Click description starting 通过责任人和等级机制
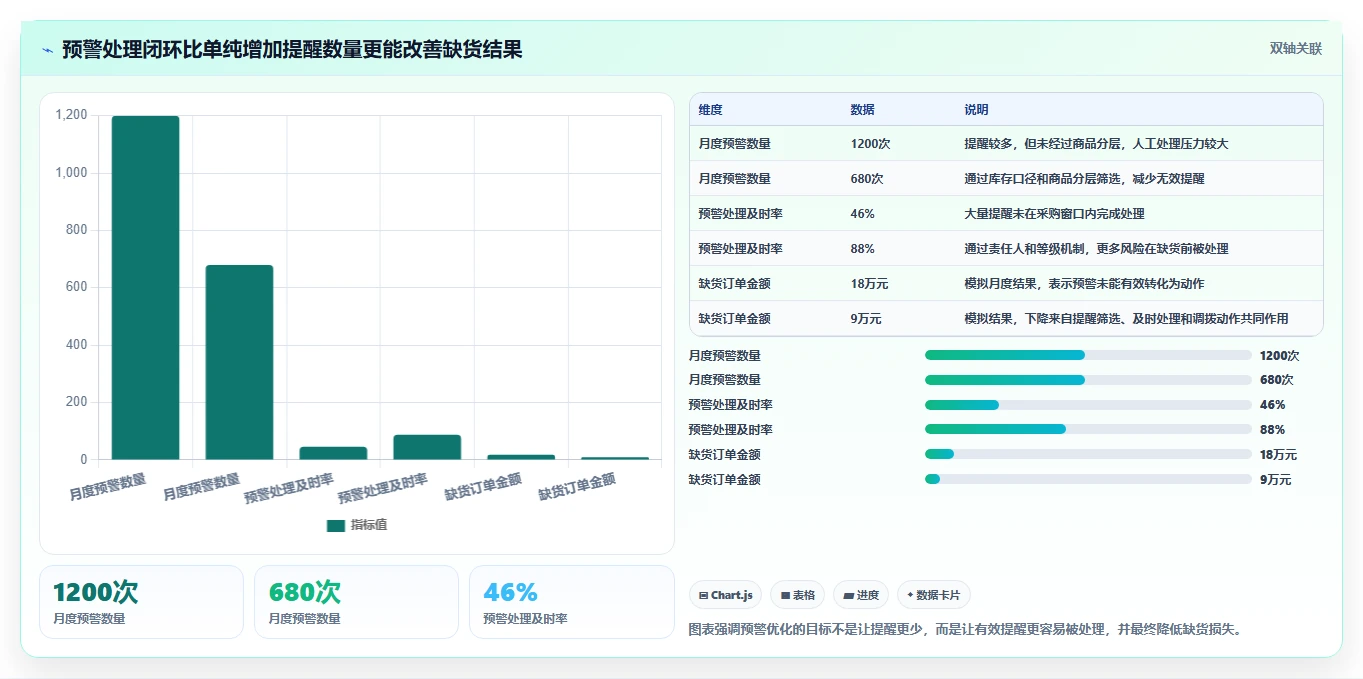Viewport: 1363px width, 679px height. [x=1096, y=249]
